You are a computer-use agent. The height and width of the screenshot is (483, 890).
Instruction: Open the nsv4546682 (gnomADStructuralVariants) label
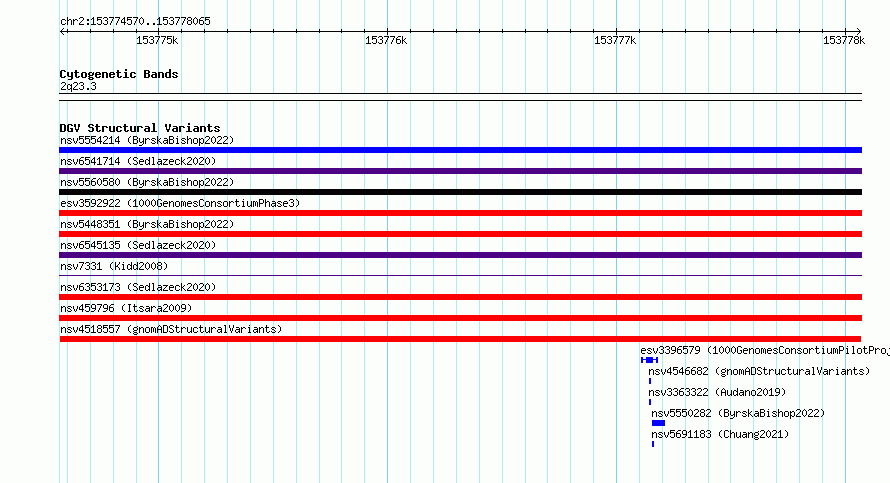point(759,371)
